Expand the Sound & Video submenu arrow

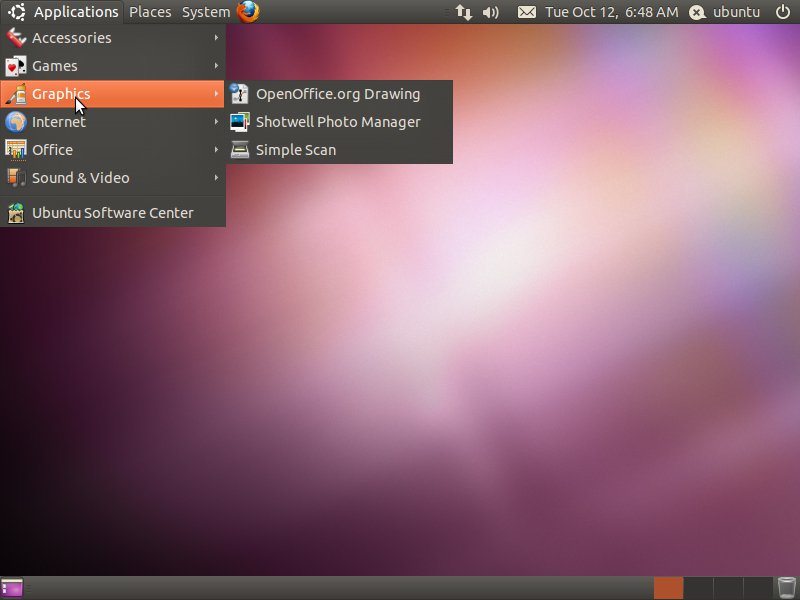point(216,178)
